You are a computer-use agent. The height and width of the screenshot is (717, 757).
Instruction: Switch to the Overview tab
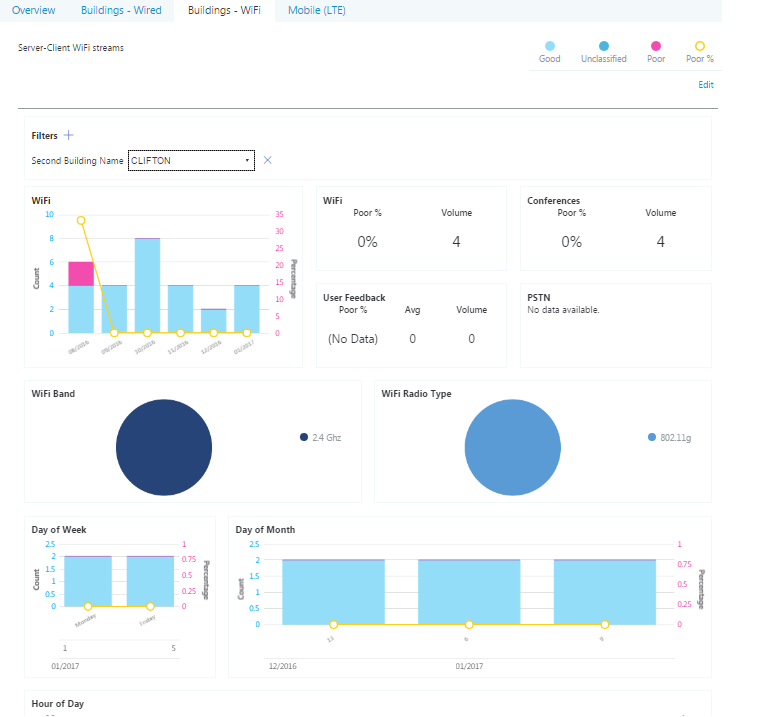pos(33,9)
